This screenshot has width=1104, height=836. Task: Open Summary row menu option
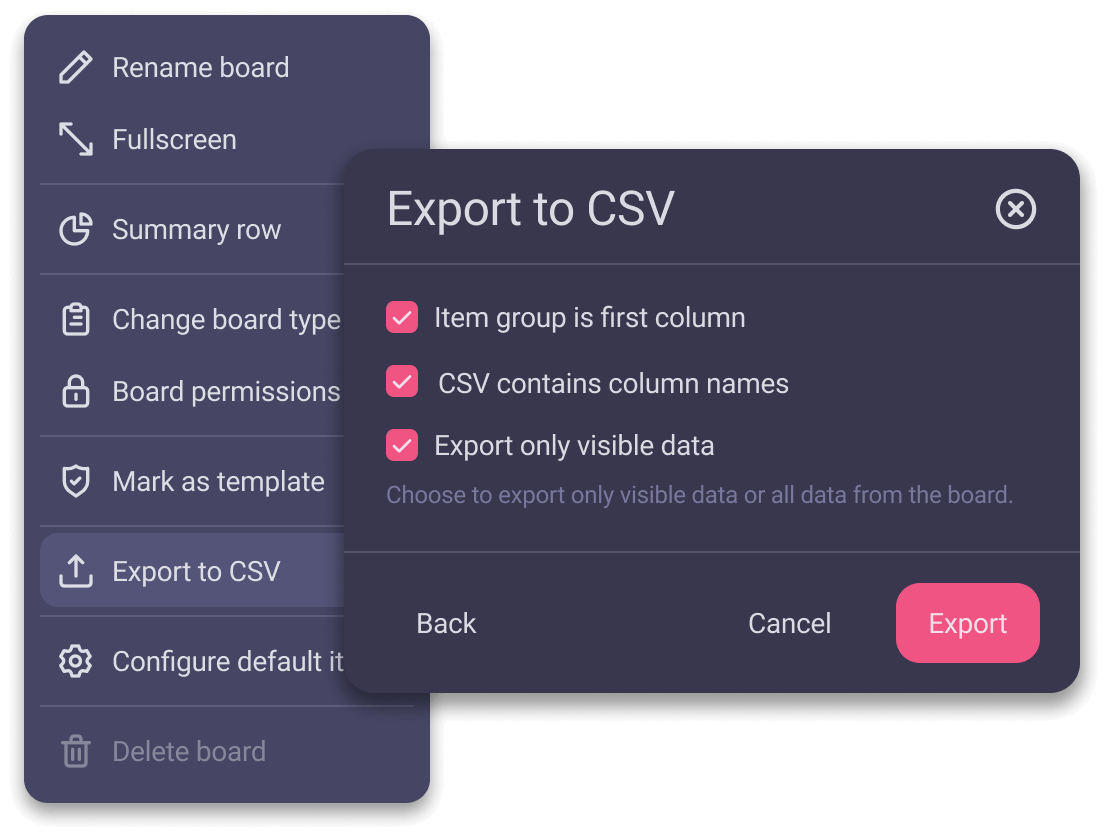coord(196,230)
